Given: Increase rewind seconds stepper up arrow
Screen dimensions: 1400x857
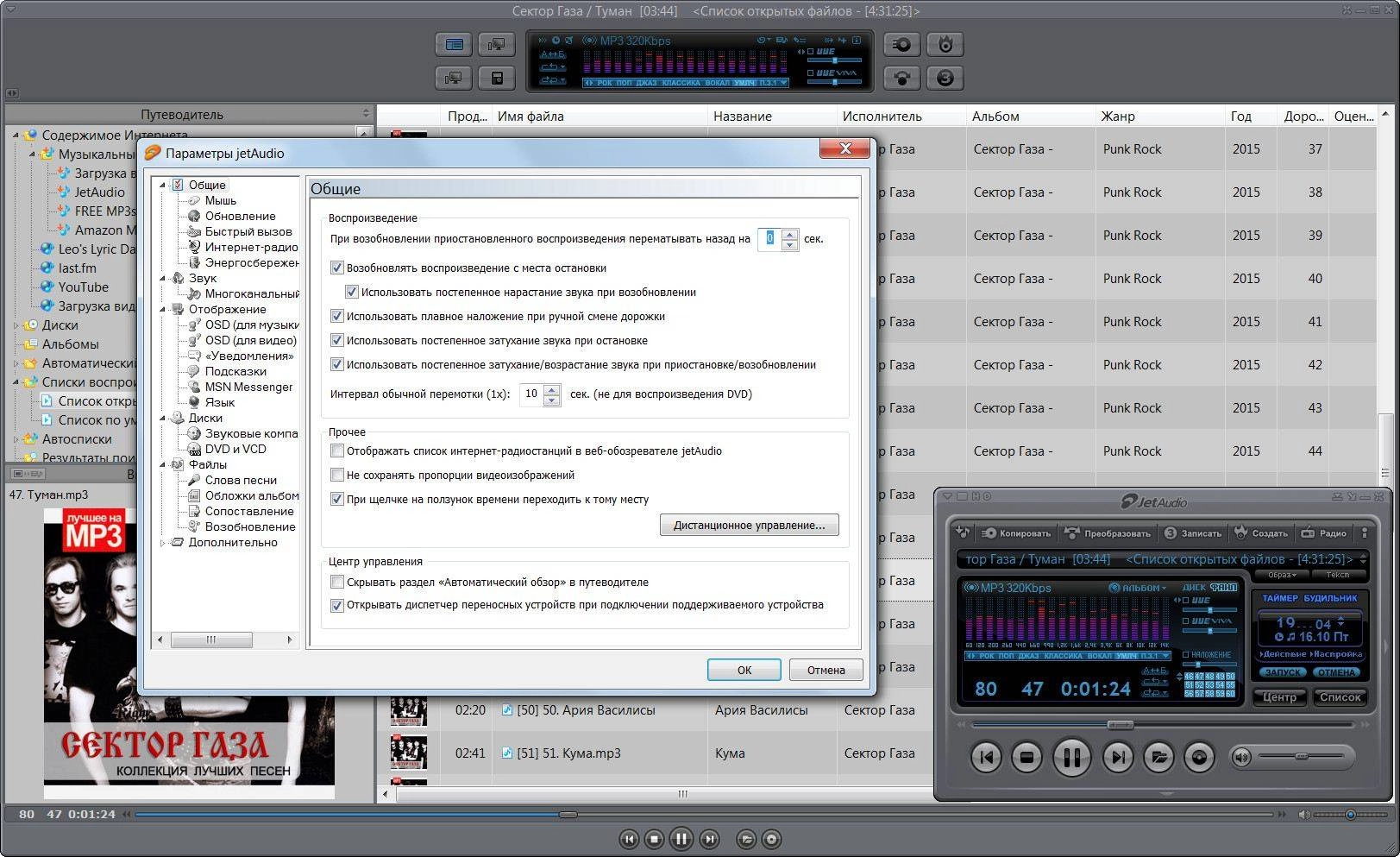Looking at the screenshot, I should tap(789, 233).
